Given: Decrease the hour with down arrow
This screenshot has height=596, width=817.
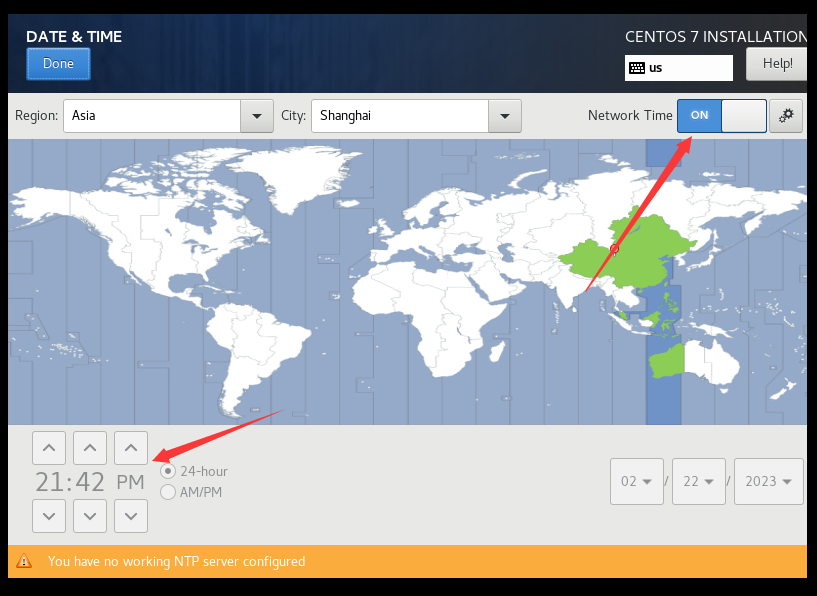Looking at the screenshot, I should pos(49,516).
